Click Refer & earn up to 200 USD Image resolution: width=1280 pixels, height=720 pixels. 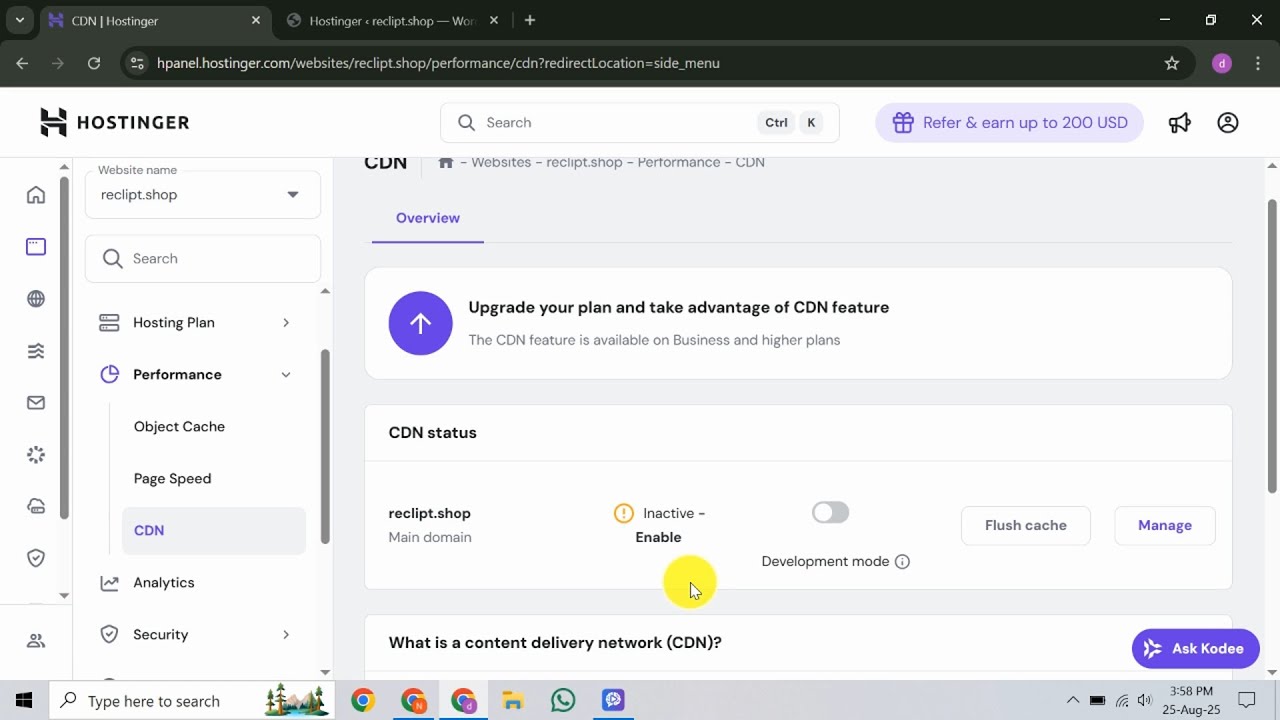[1009, 122]
